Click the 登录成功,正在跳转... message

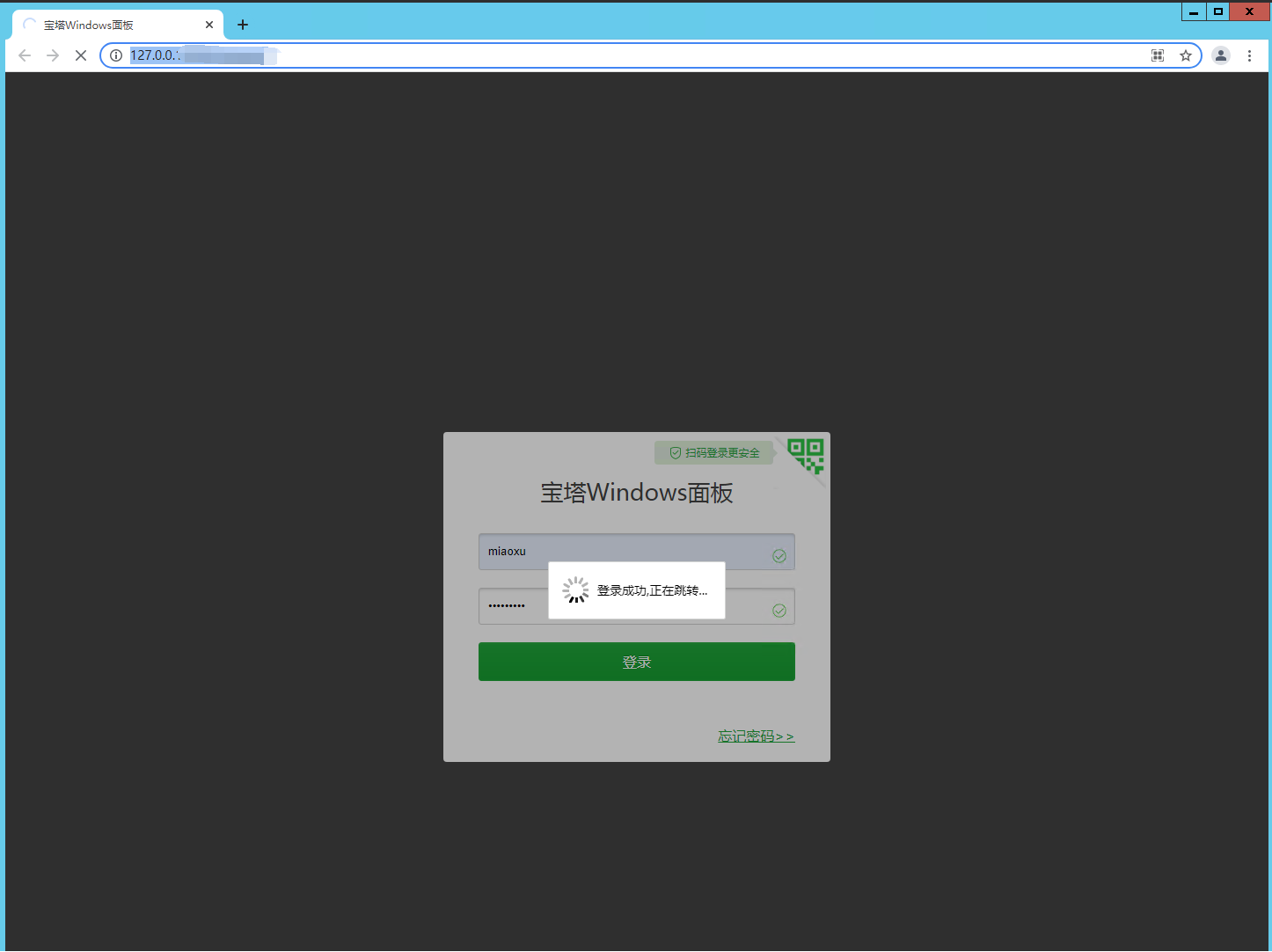652,590
